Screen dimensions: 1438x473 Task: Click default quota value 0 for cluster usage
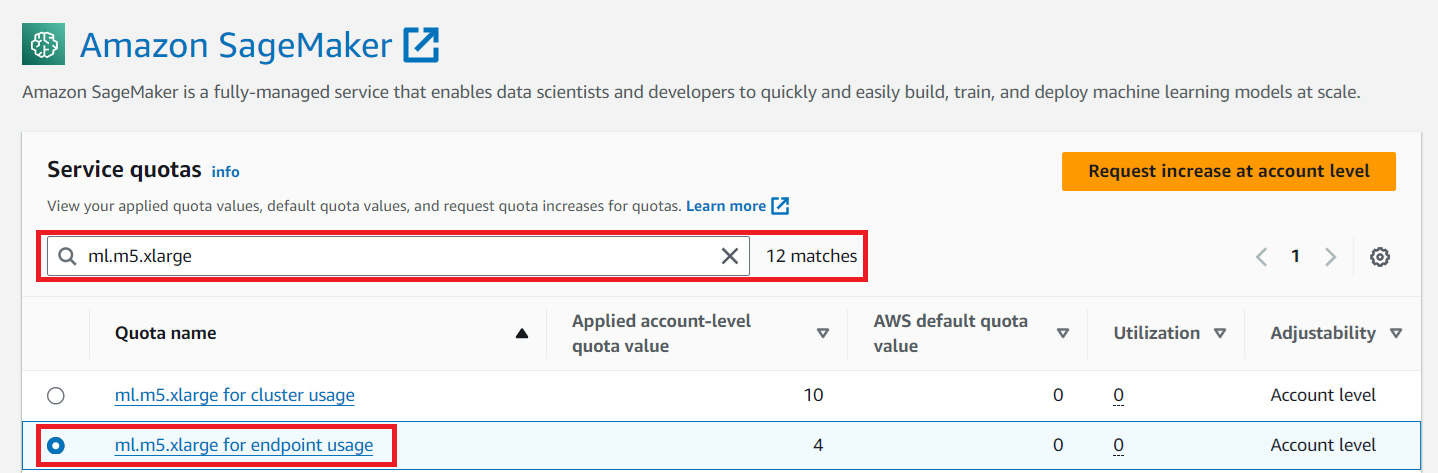[x=1058, y=395]
